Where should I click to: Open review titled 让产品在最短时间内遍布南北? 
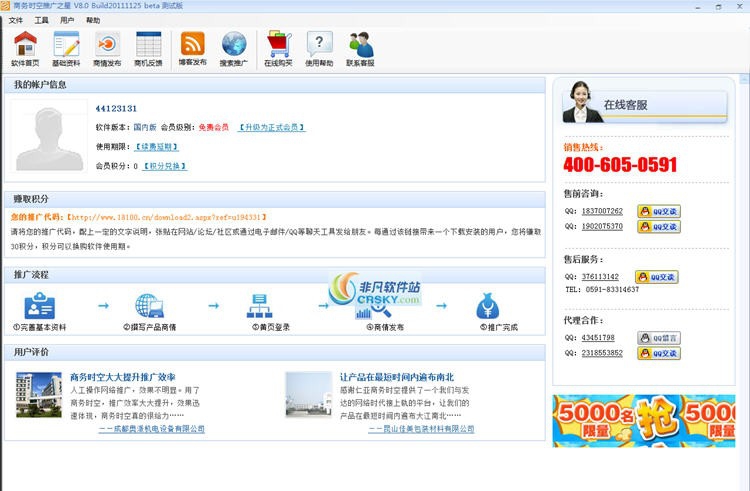click(397, 377)
